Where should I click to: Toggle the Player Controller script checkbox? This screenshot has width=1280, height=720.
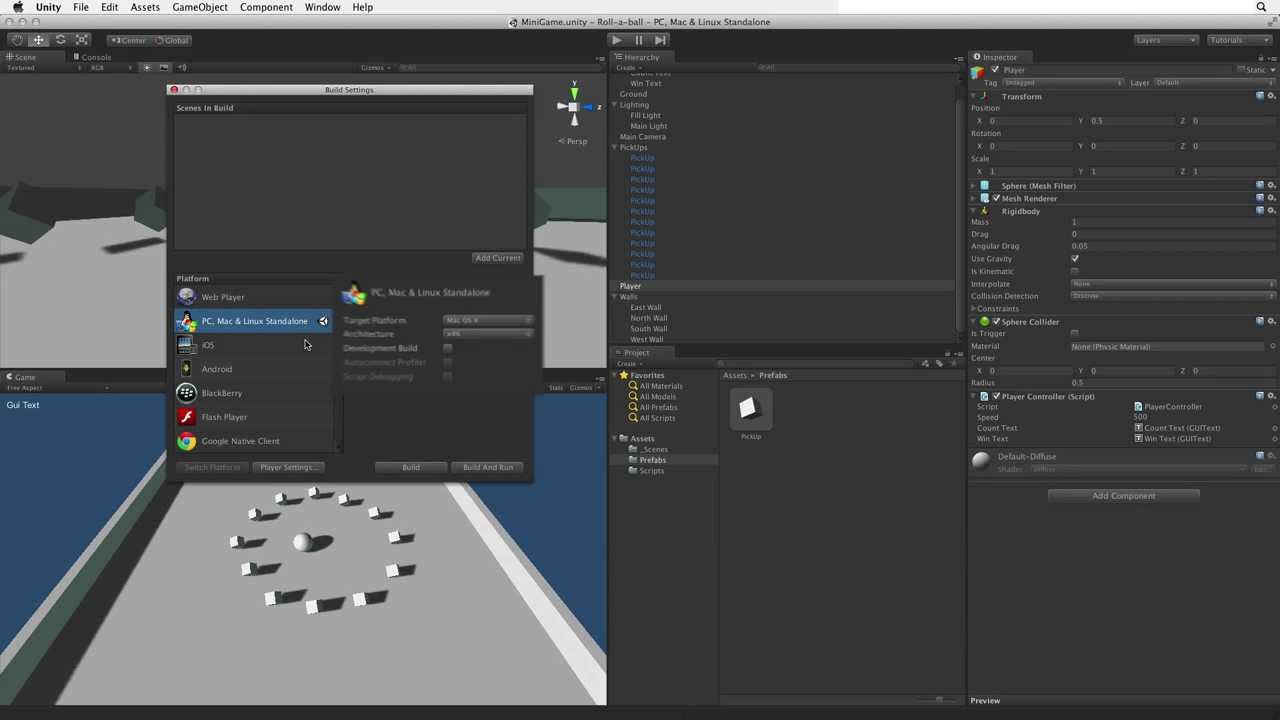click(x=996, y=397)
